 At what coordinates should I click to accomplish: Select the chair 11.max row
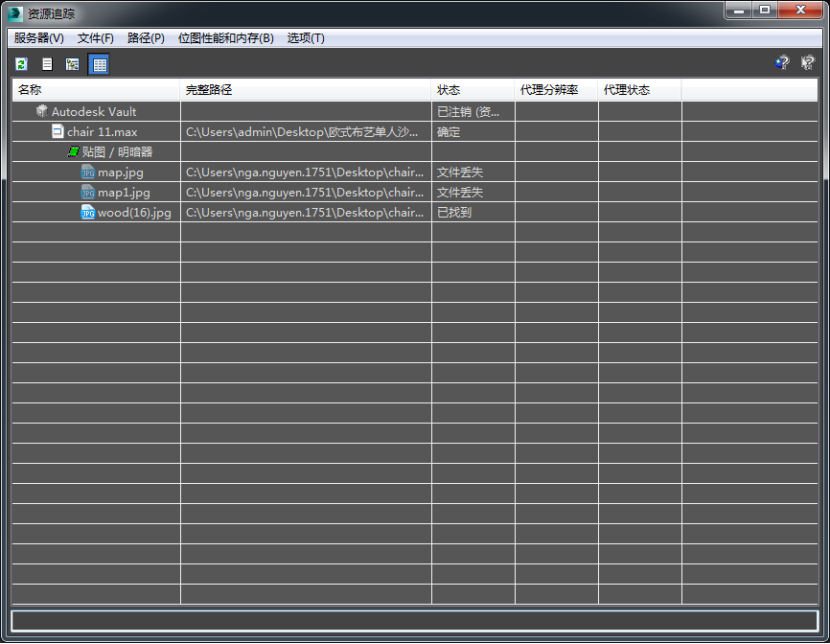415,132
